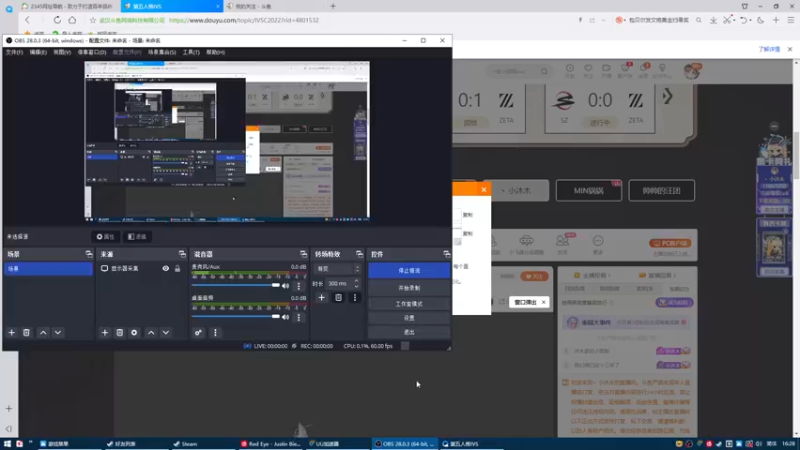
Task: Open the mixer panel three-dot menu at the bottom
Action: [x=215, y=333]
